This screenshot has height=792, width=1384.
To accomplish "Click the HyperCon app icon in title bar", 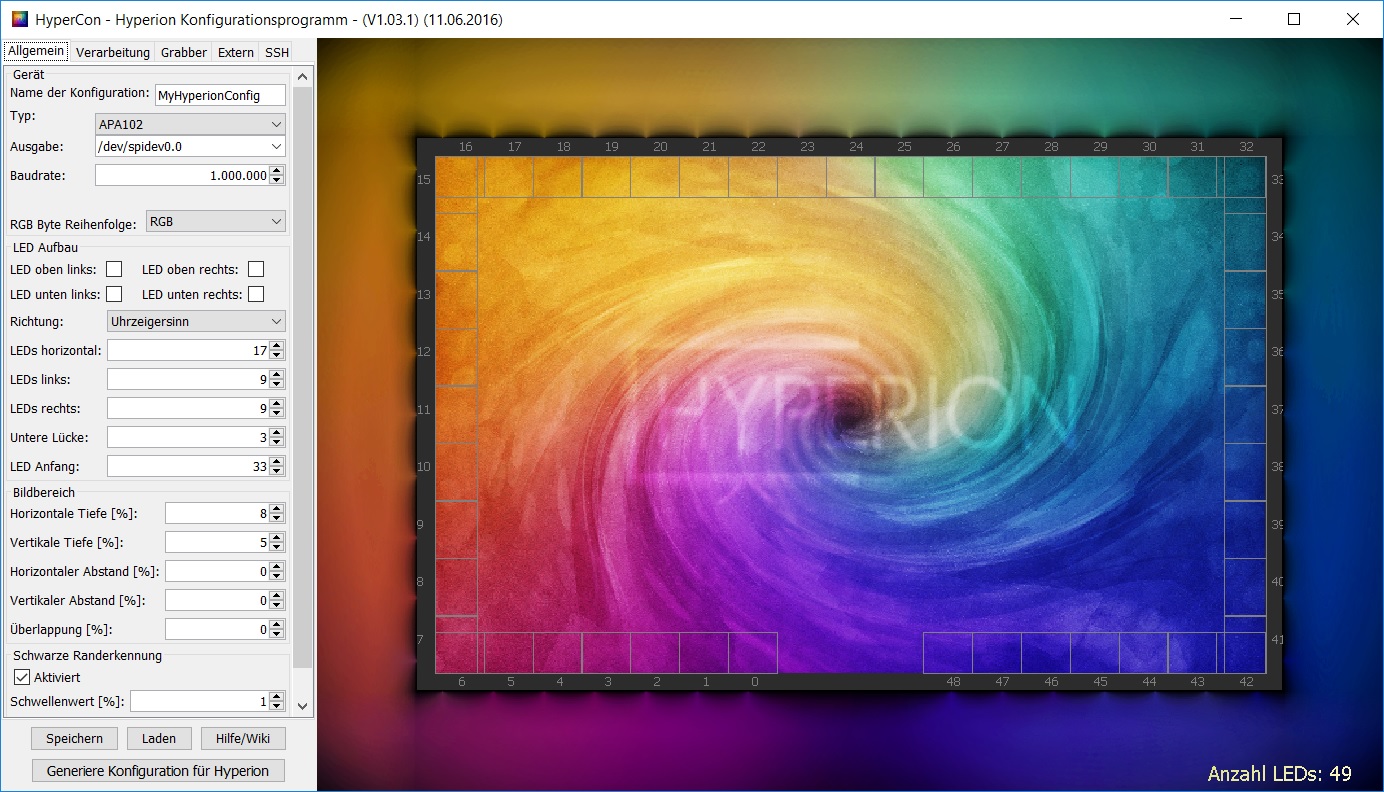I will 19,19.
